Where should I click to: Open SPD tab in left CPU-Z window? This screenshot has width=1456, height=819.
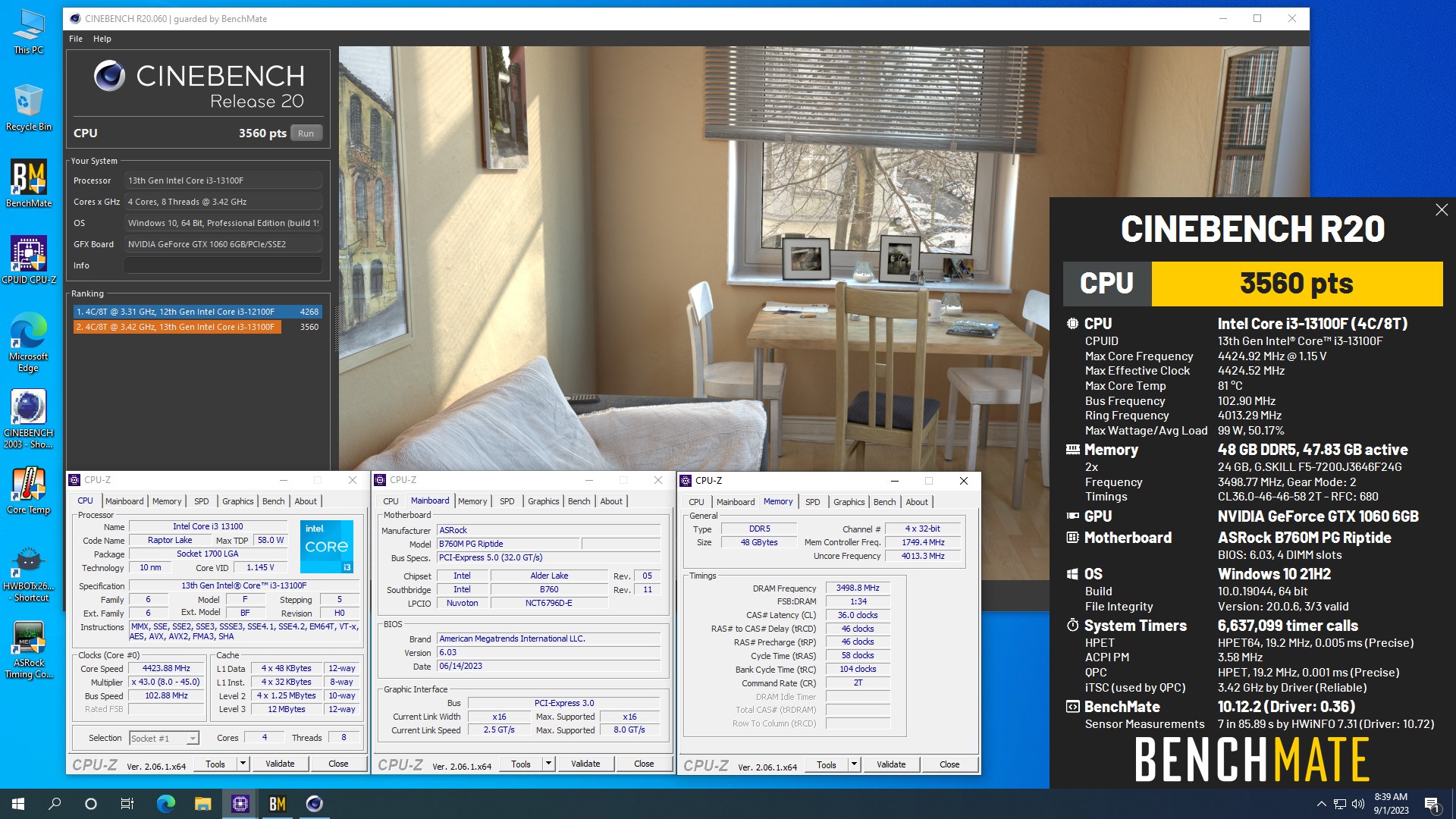(x=202, y=501)
